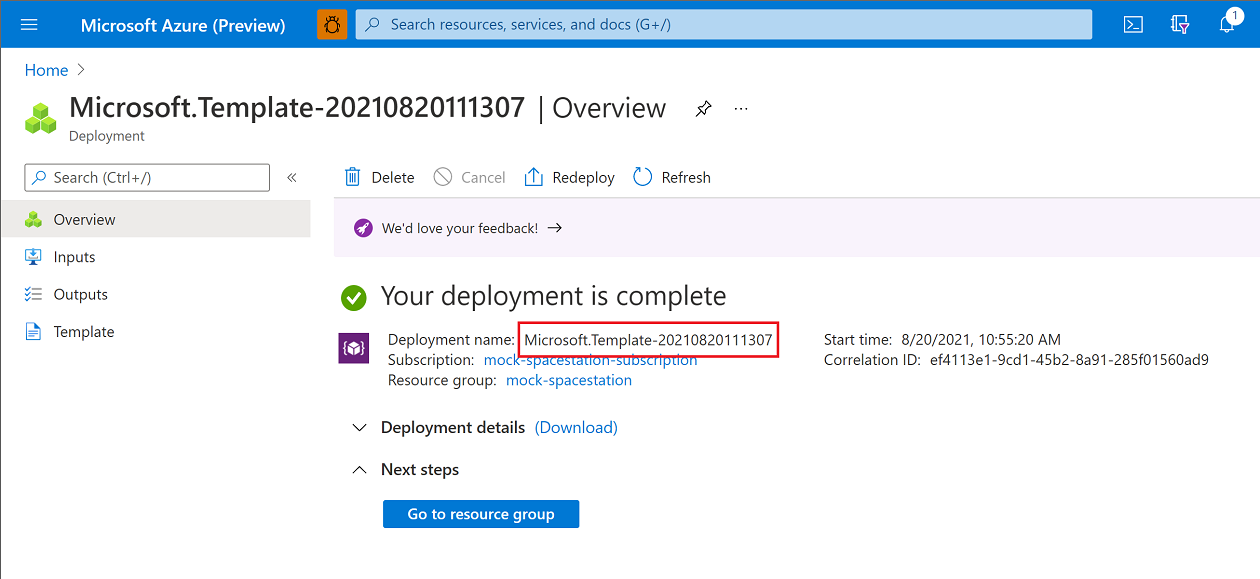Screen dimensions: 1260x579
Task: Click the Deployment subtitle under the page title
Action: [x=107, y=136]
